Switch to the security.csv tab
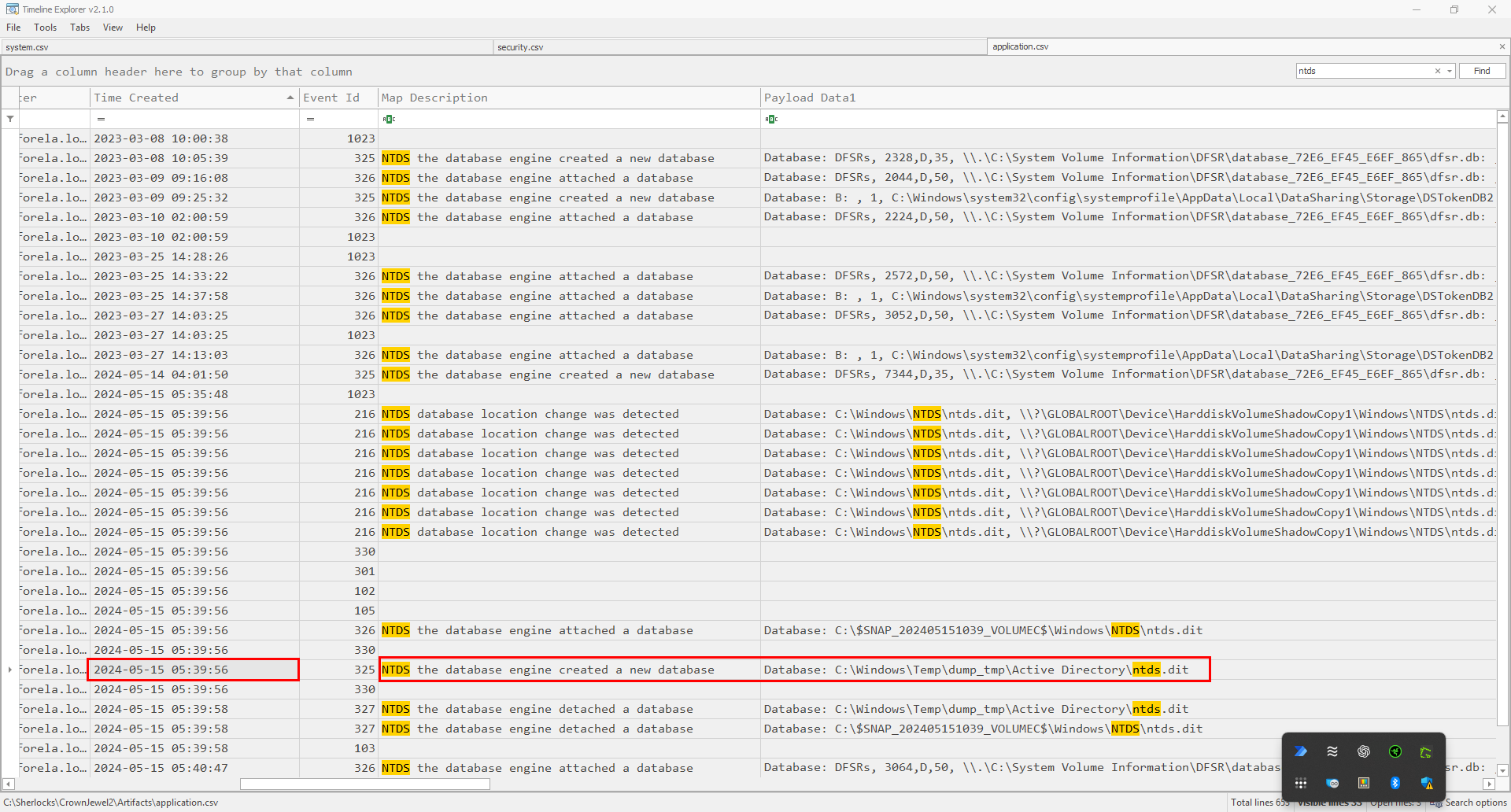Screen dimensions: 1511x812 (x=520, y=47)
